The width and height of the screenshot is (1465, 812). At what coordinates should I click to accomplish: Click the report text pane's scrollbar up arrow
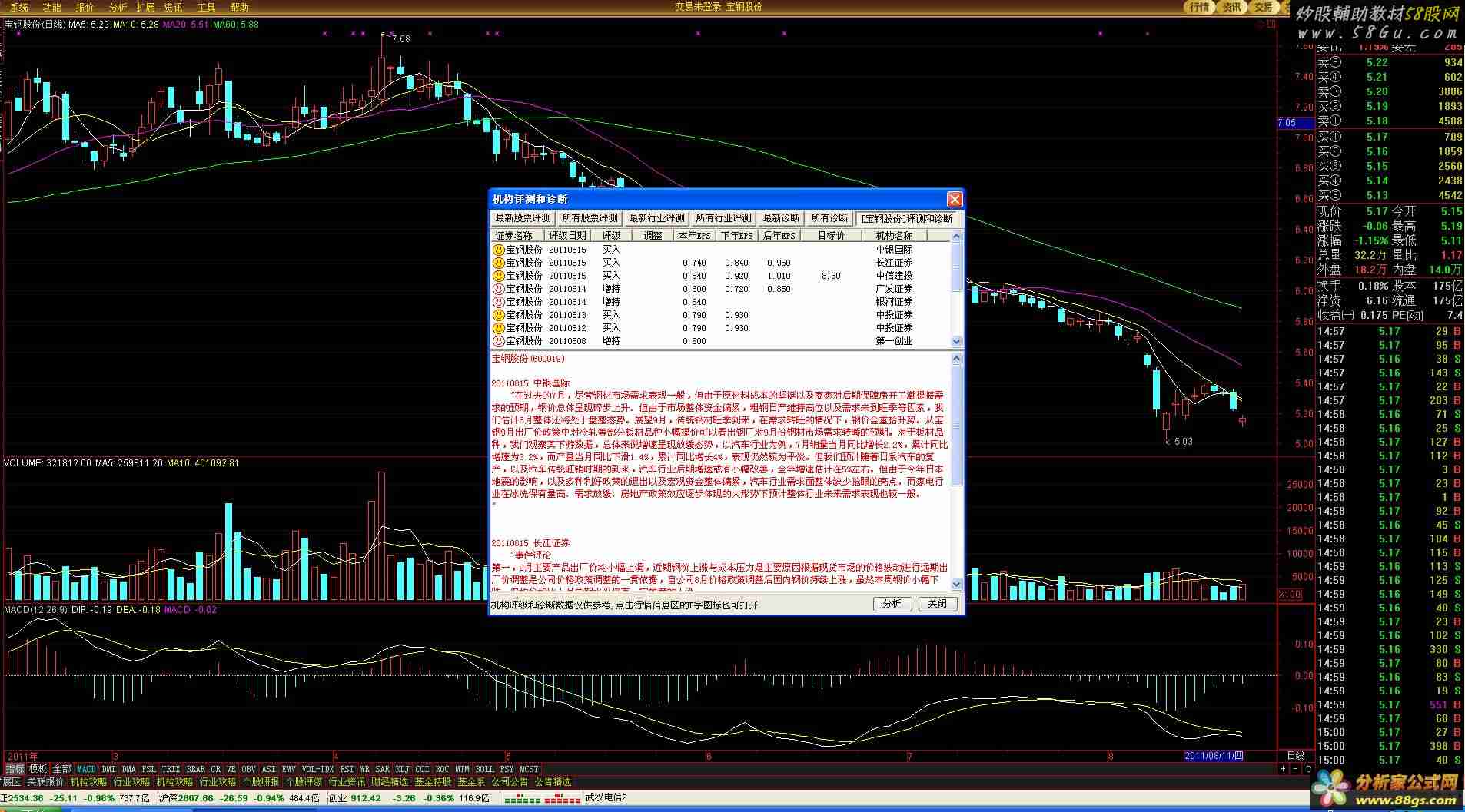tap(957, 359)
